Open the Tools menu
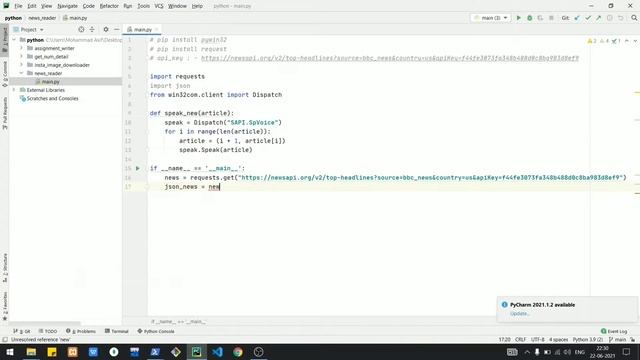 pyautogui.click(x=143, y=6)
